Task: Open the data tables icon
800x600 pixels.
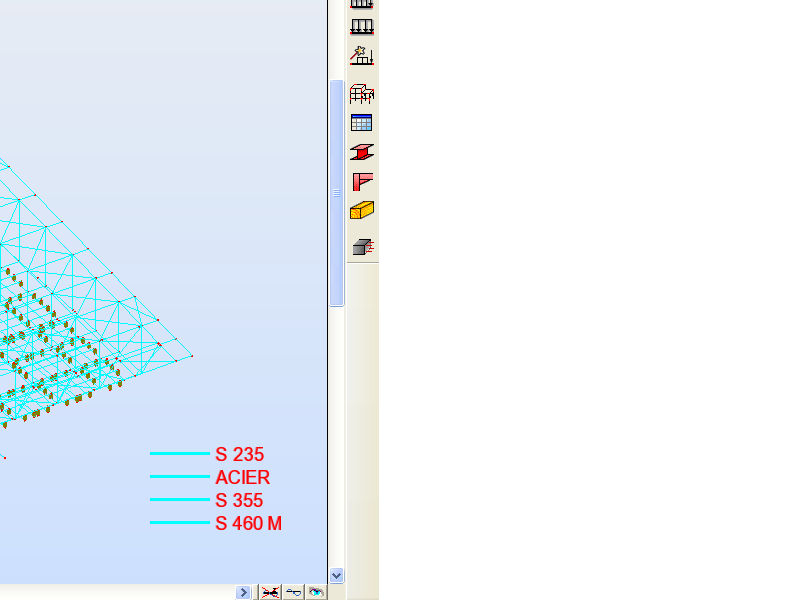Action: tap(362, 122)
